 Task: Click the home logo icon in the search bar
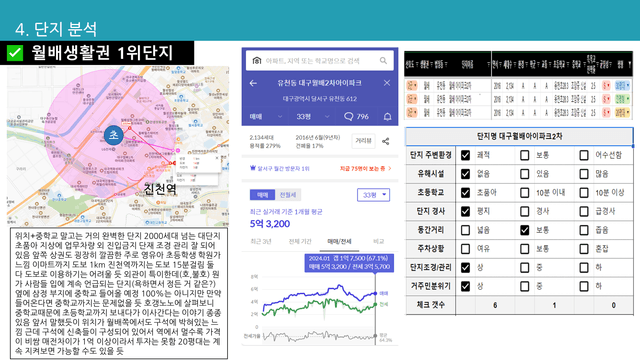(x=256, y=61)
